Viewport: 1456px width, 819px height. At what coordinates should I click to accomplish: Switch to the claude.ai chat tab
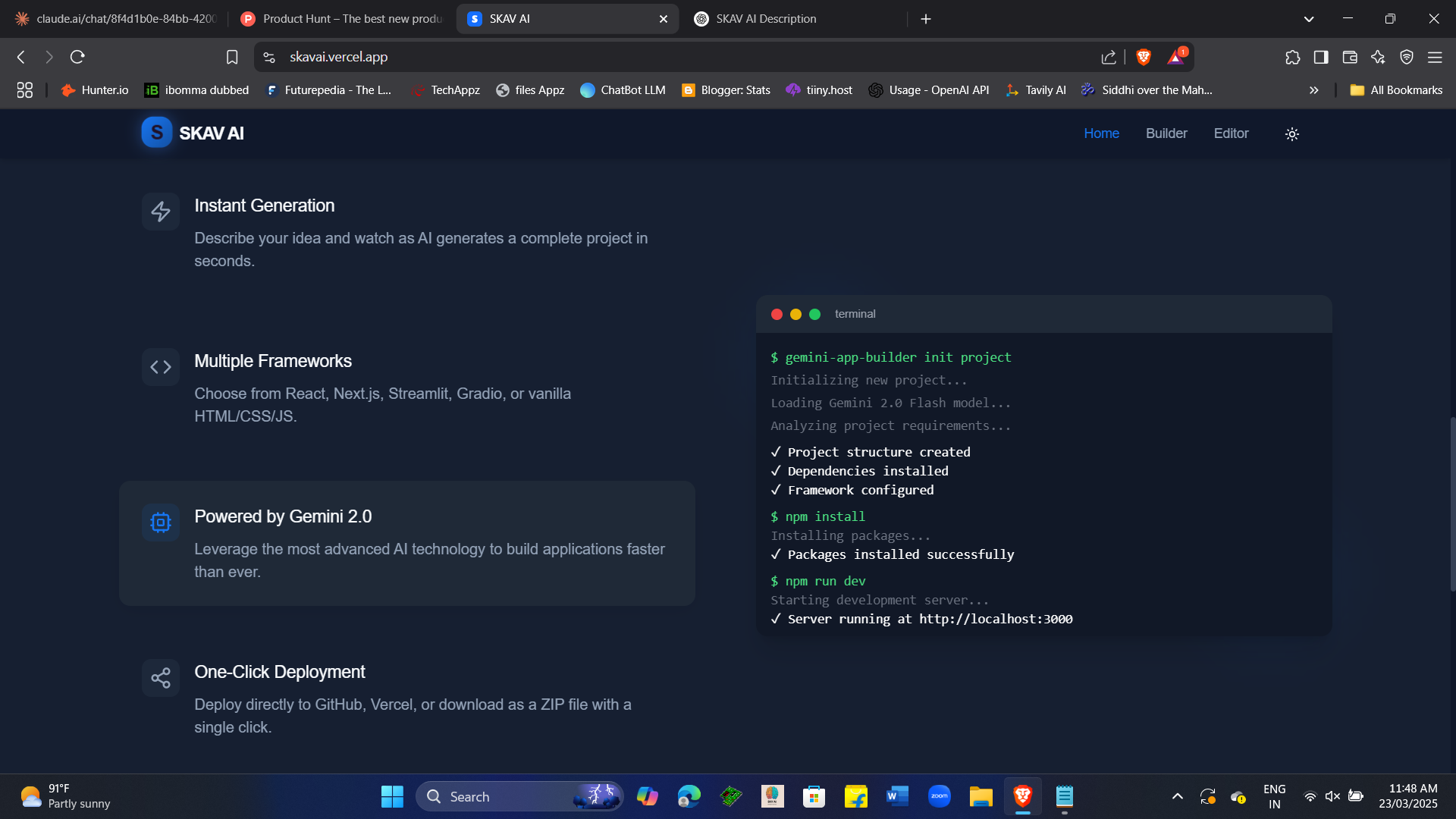tap(118, 19)
